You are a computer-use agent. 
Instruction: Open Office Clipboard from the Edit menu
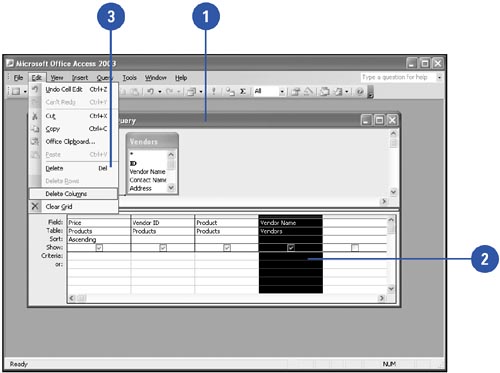coord(73,142)
